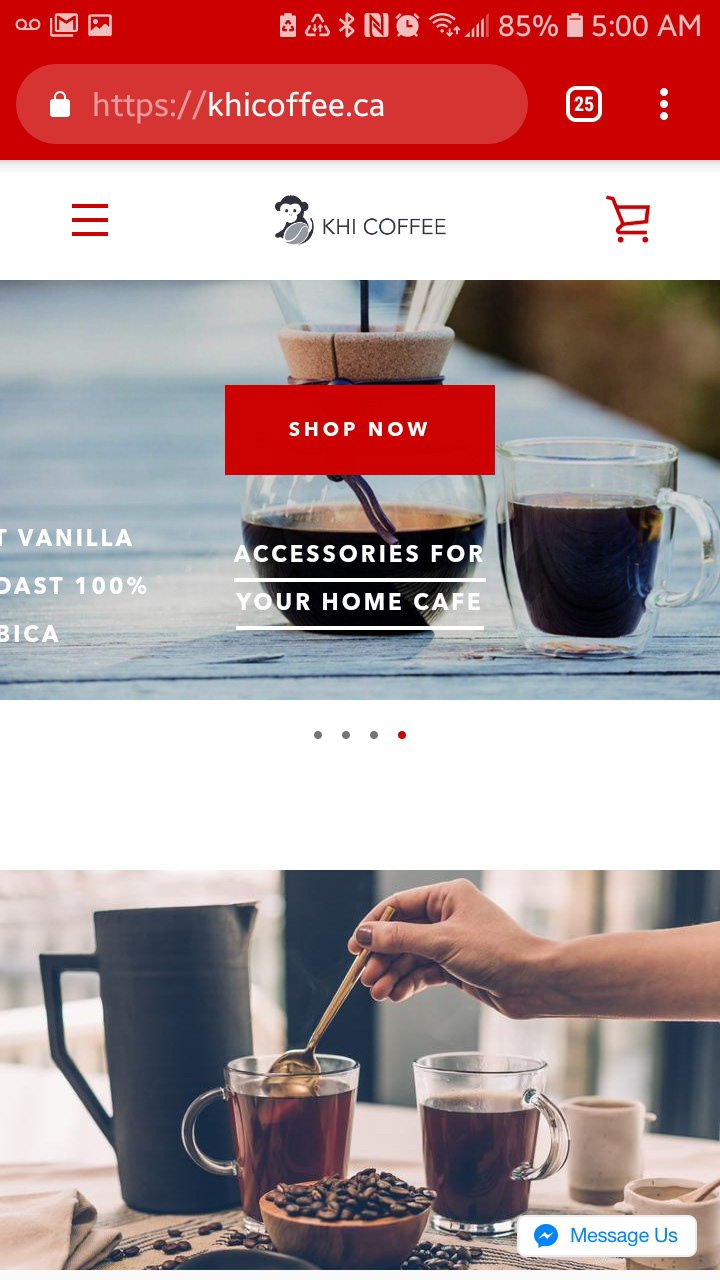Select the third carousel slide dot
This screenshot has width=720, height=1280.
[x=374, y=735]
